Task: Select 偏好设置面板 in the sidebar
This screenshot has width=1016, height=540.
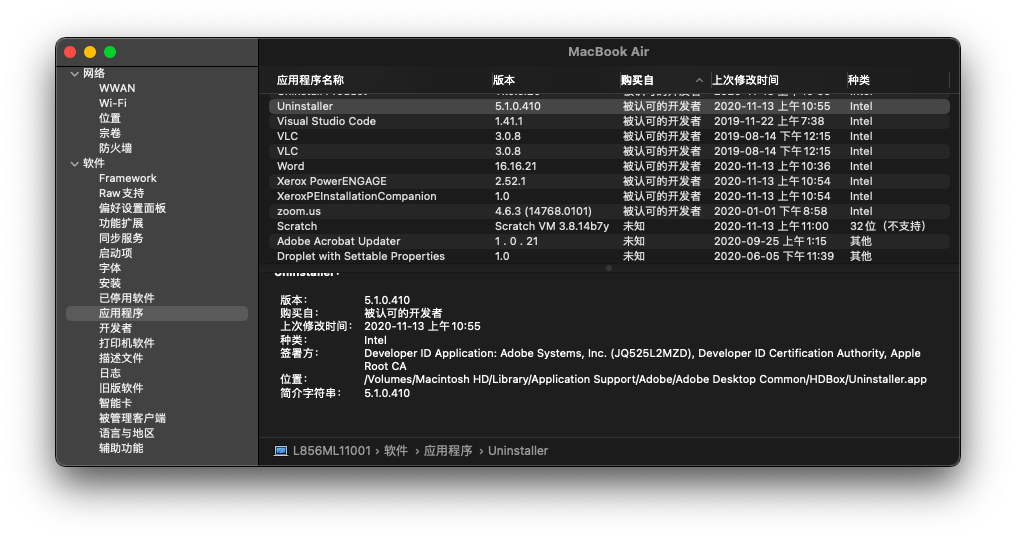Action: (x=132, y=208)
